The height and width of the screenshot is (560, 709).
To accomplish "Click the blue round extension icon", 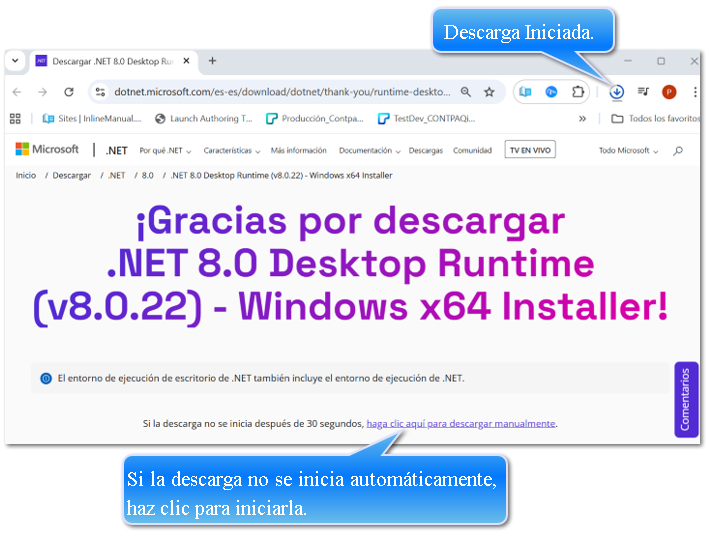I will [551, 92].
